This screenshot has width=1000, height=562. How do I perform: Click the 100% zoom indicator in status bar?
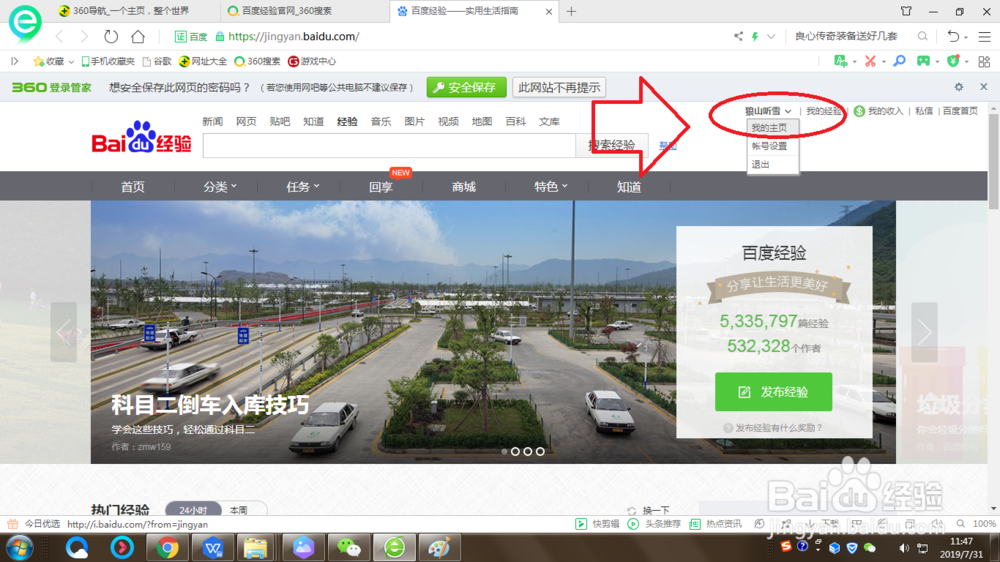coord(983,524)
